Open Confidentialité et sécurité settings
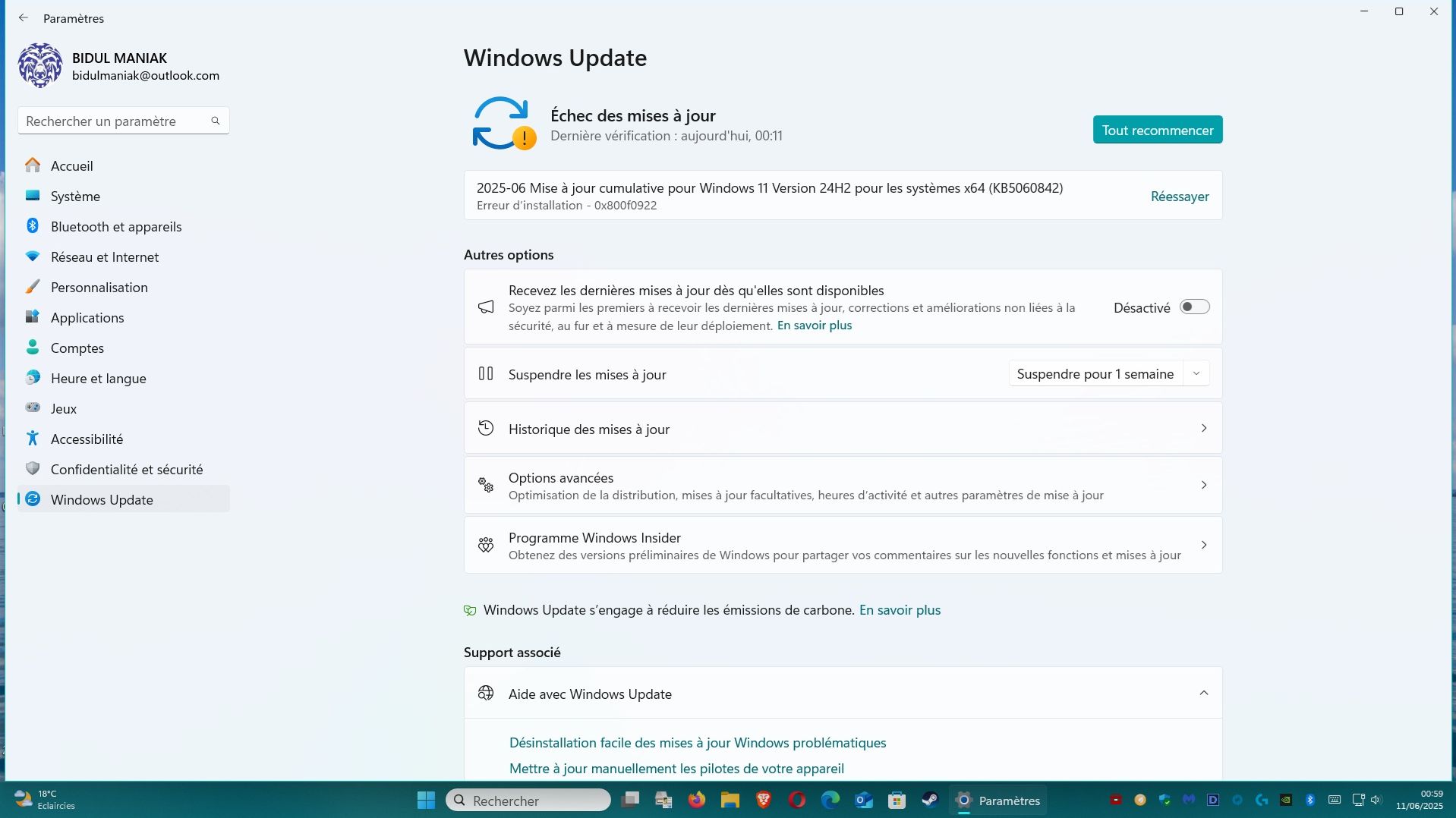The width and height of the screenshot is (1456, 818). click(123, 469)
